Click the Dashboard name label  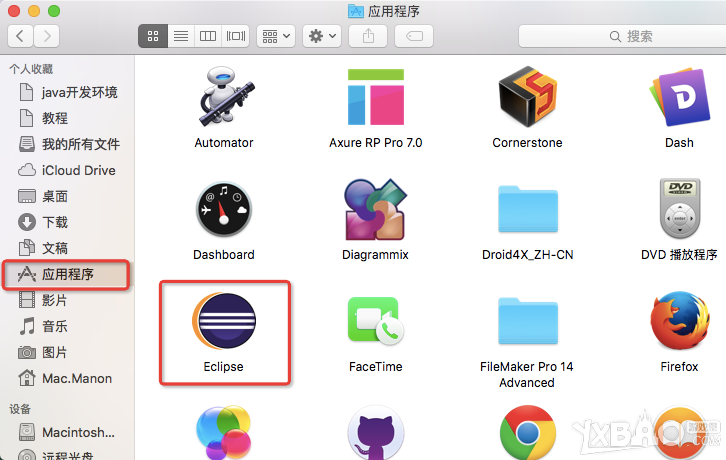(x=224, y=255)
